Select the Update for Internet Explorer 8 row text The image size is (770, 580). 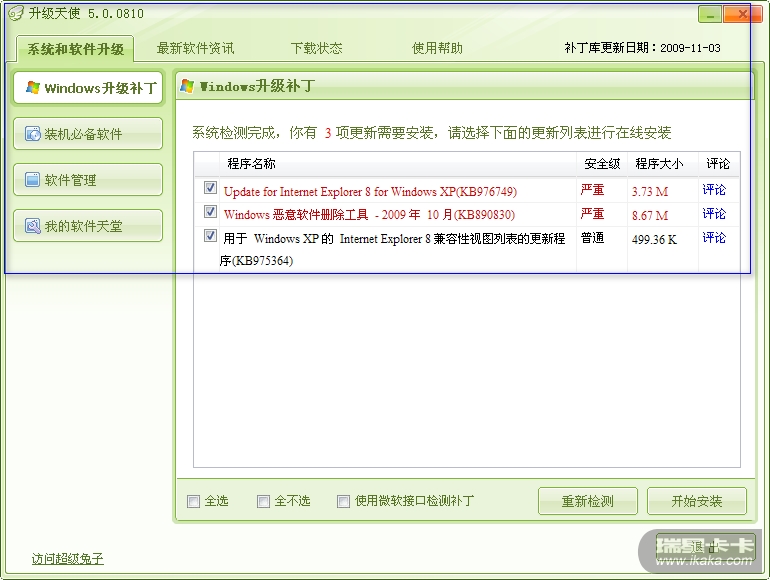370,192
